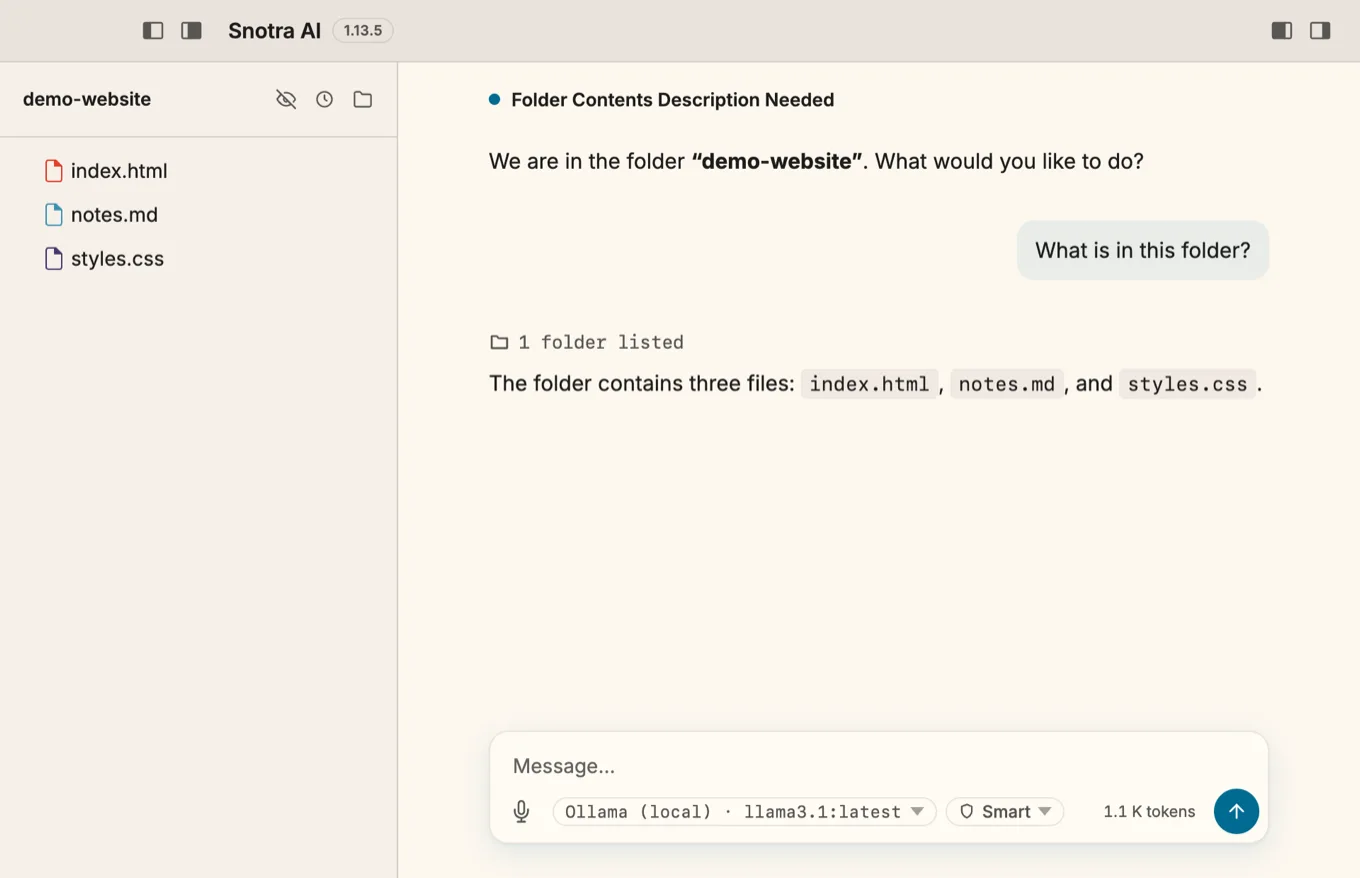Start voice input with microphone icon
1360x878 pixels.
[x=522, y=812]
